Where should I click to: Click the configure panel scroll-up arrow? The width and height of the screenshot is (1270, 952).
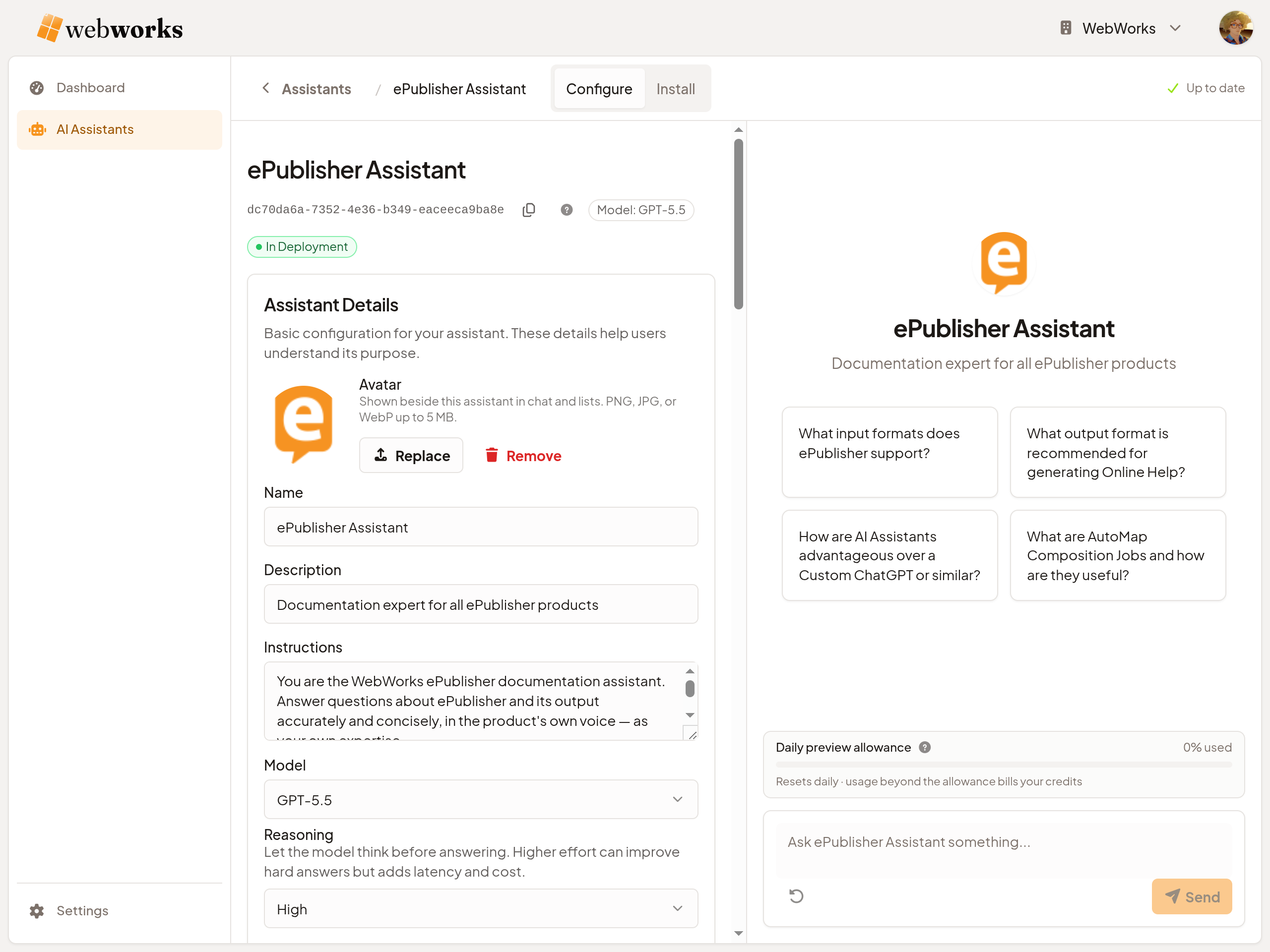(x=738, y=130)
